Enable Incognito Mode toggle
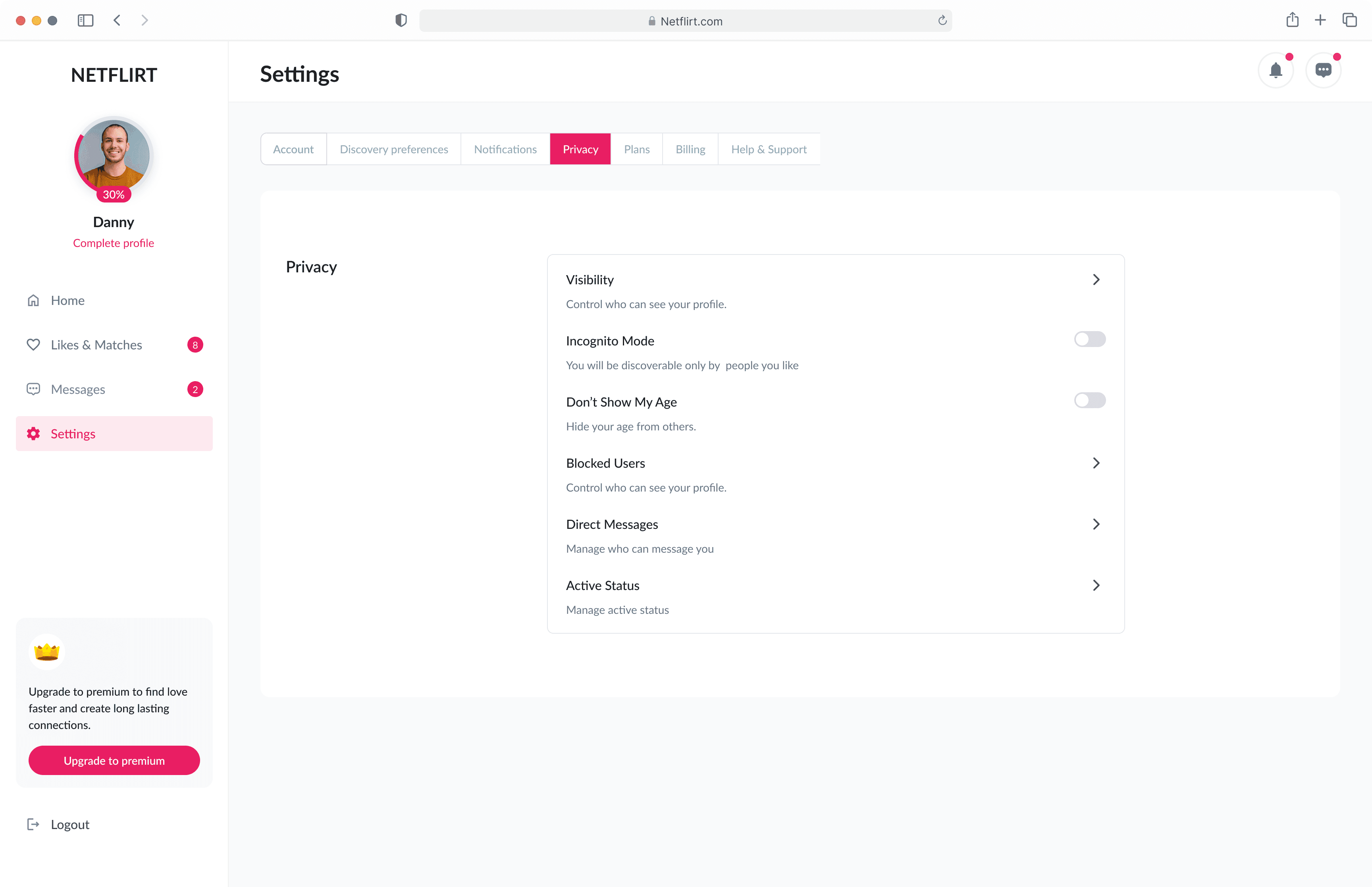Viewport: 1372px width, 887px height. (1089, 339)
